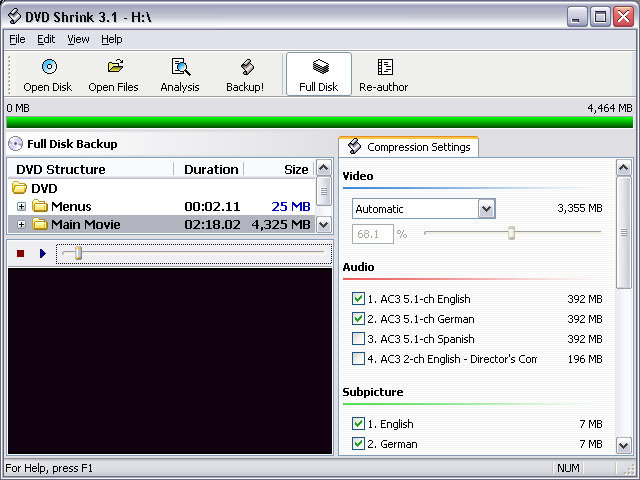Screen dimensions: 640x480
Task: Maximize the DVD Shrink window
Action: (600, 17)
